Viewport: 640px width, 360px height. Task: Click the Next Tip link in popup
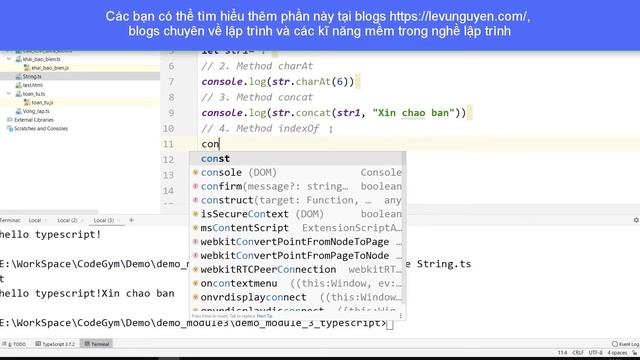click(x=264, y=316)
